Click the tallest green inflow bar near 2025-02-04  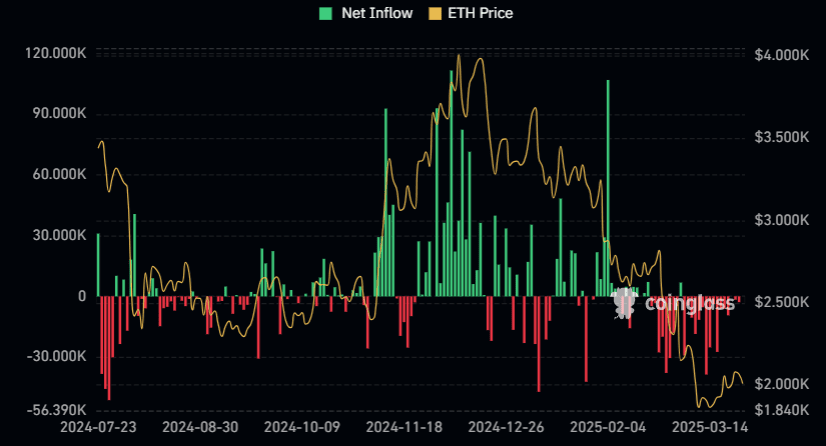(x=607, y=188)
